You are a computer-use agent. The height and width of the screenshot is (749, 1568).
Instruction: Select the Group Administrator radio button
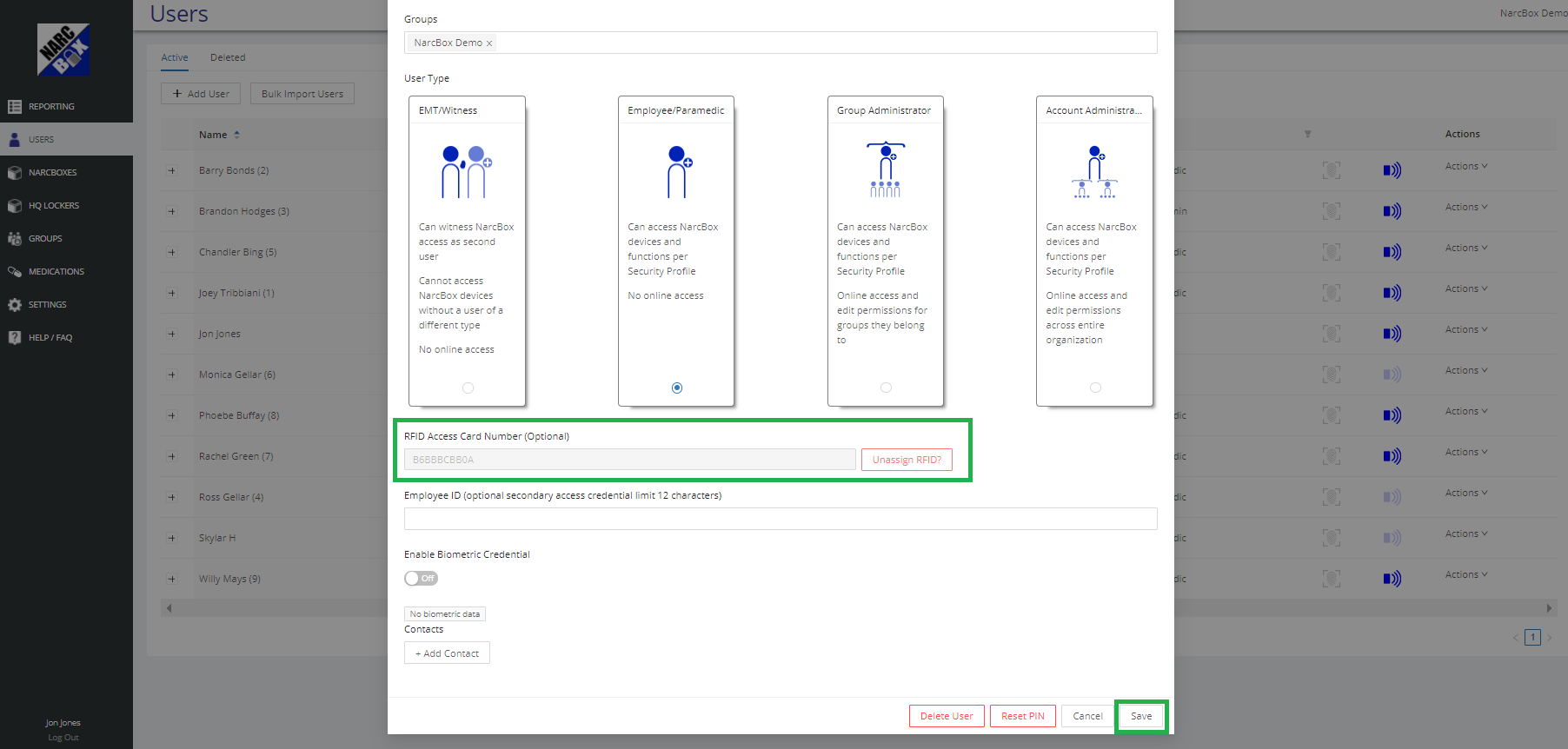pos(886,388)
